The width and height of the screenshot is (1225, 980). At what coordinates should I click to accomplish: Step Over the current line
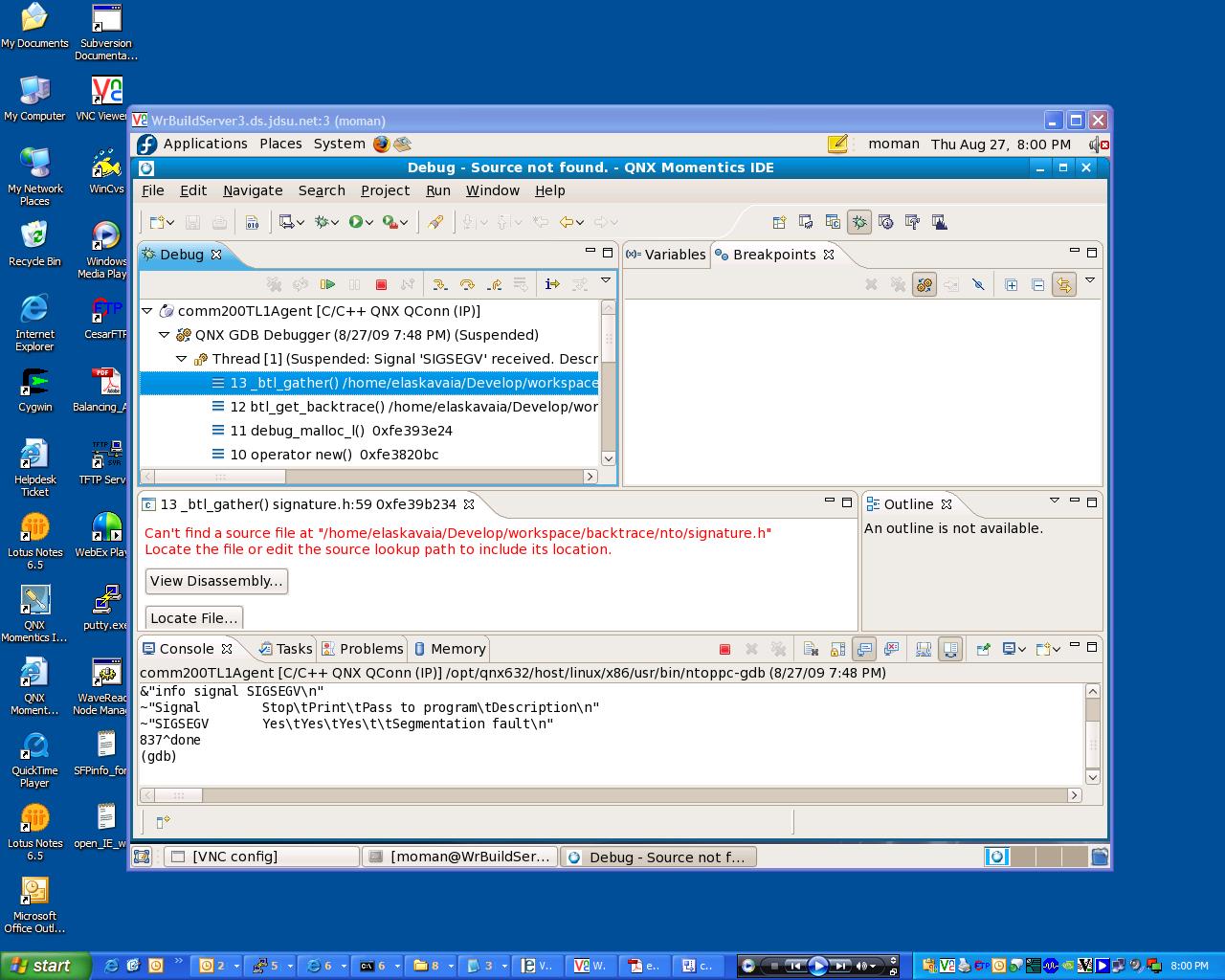467,284
